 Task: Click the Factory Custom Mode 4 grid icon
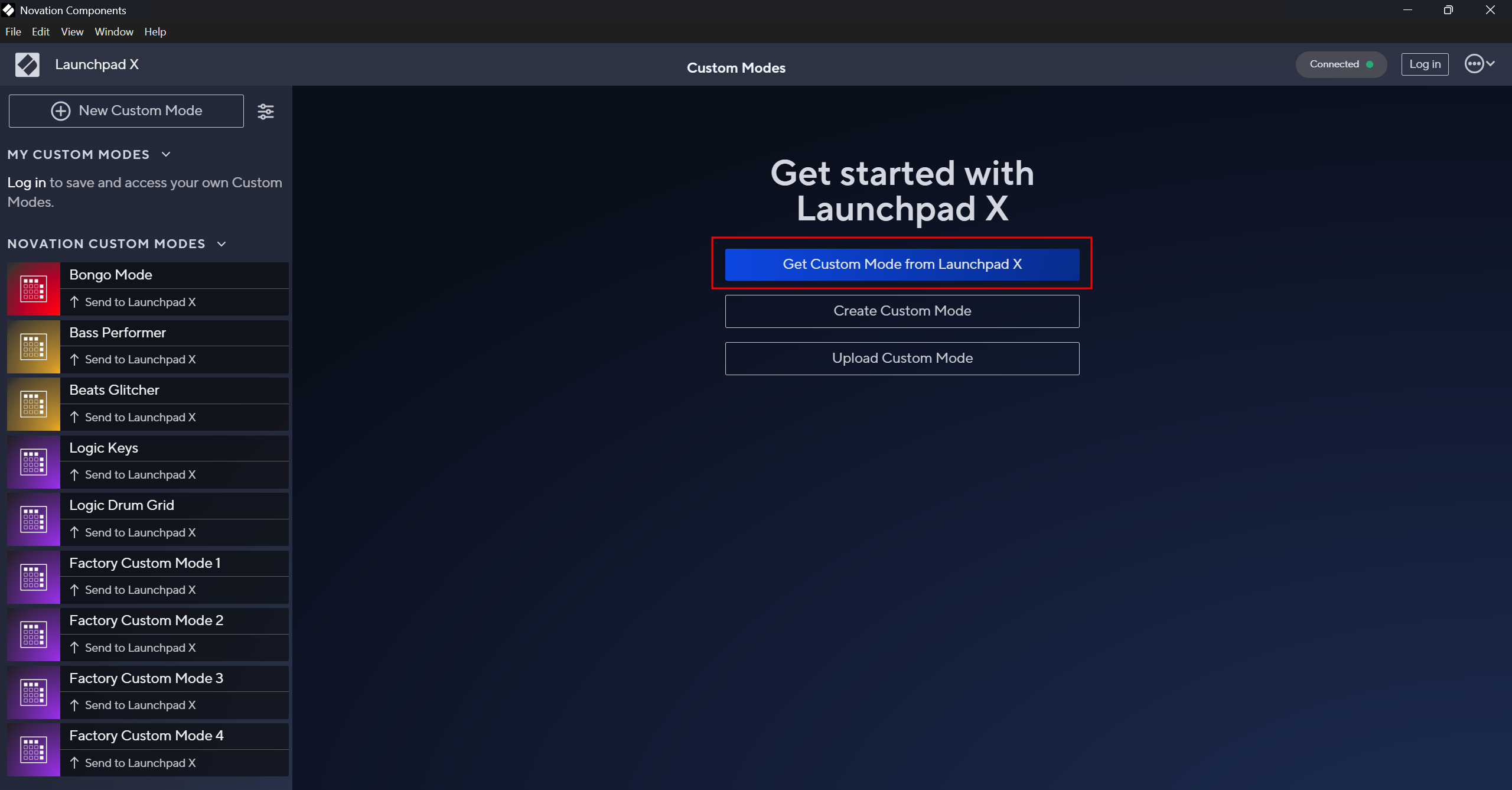coord(34,750)
